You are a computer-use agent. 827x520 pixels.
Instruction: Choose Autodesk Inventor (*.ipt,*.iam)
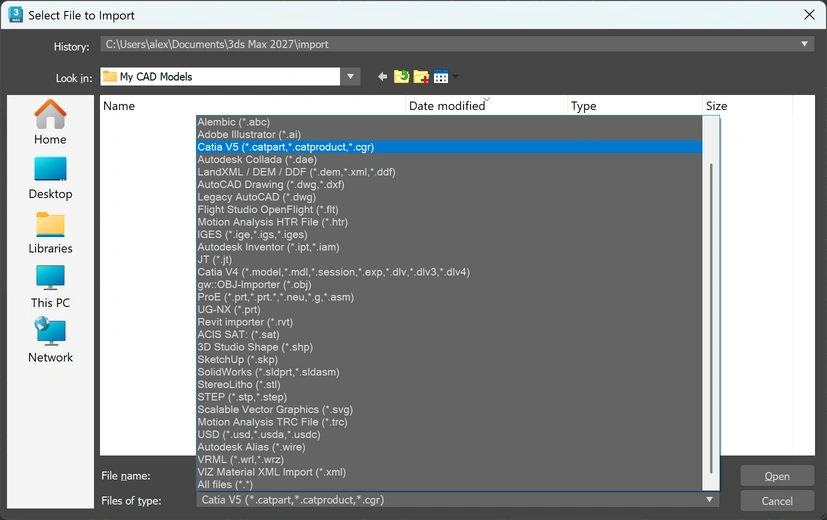click(449, 247)
